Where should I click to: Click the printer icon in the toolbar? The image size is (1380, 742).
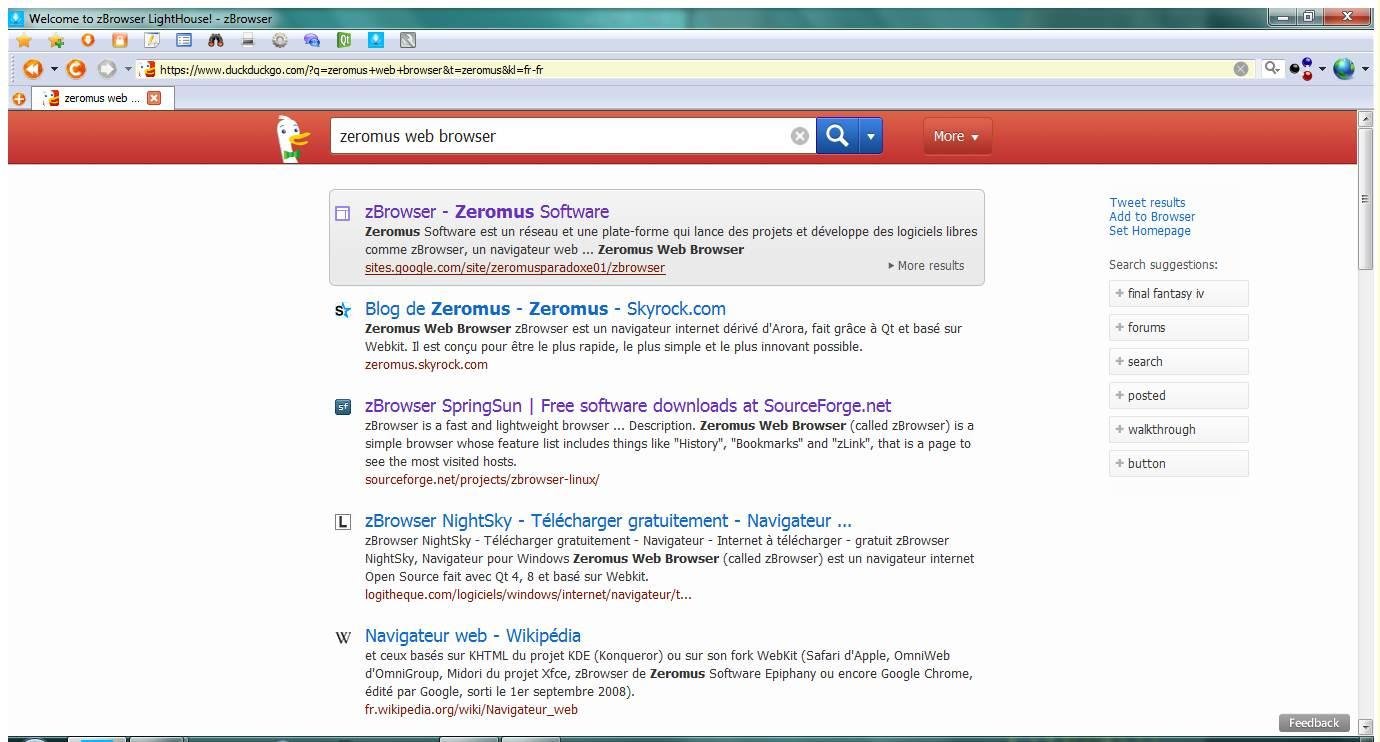click(248, 40)
